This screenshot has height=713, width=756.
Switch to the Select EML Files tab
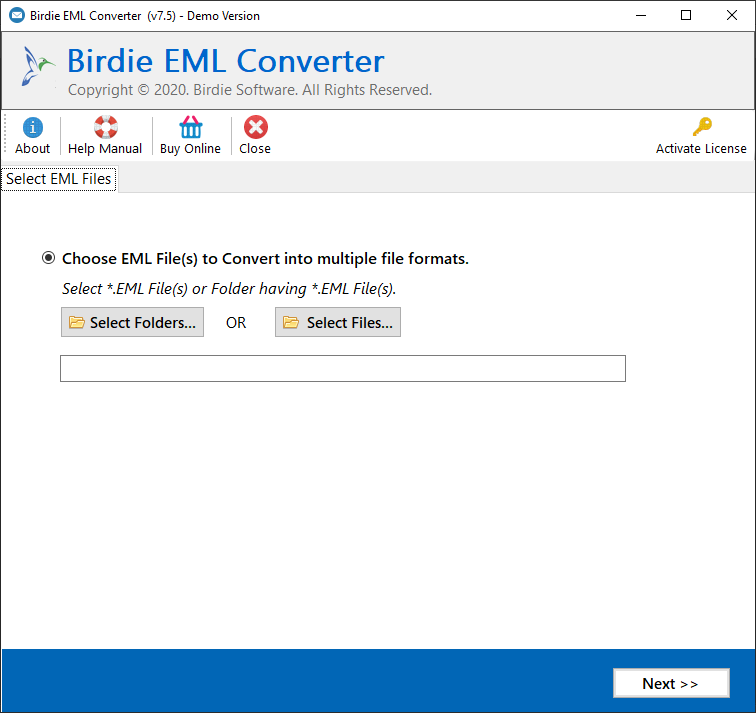(x=59, y=179)
